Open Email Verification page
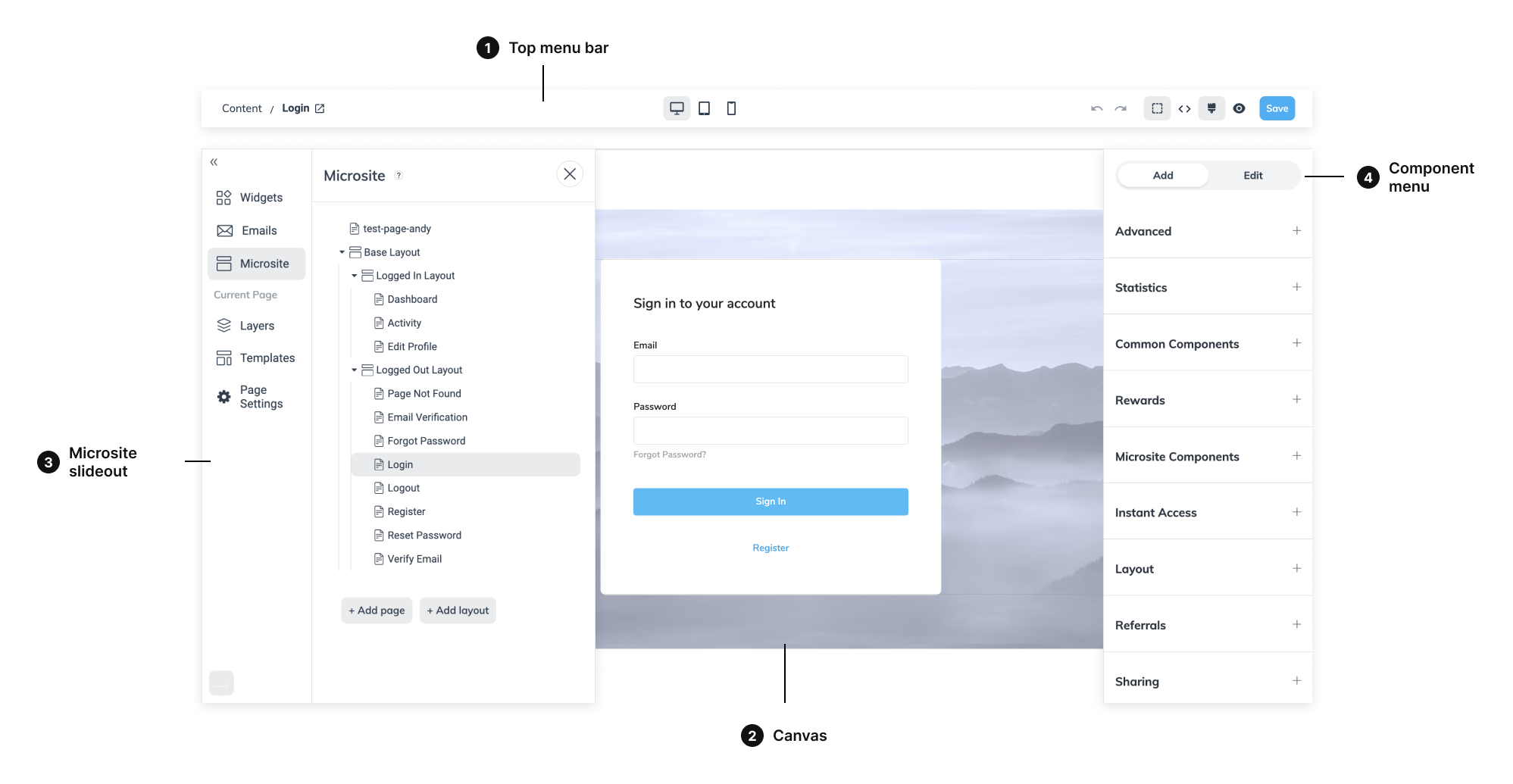 pyautogui.click(x=420, y=417)
